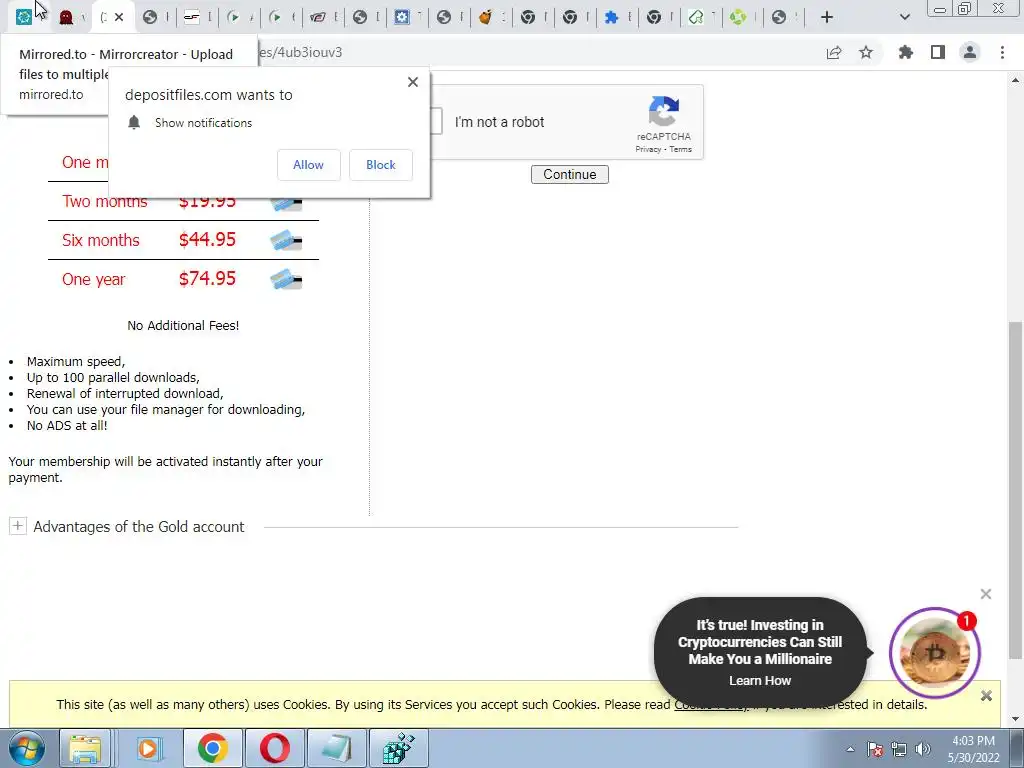Open the Windows Start menu

click(x=27, y=749)
